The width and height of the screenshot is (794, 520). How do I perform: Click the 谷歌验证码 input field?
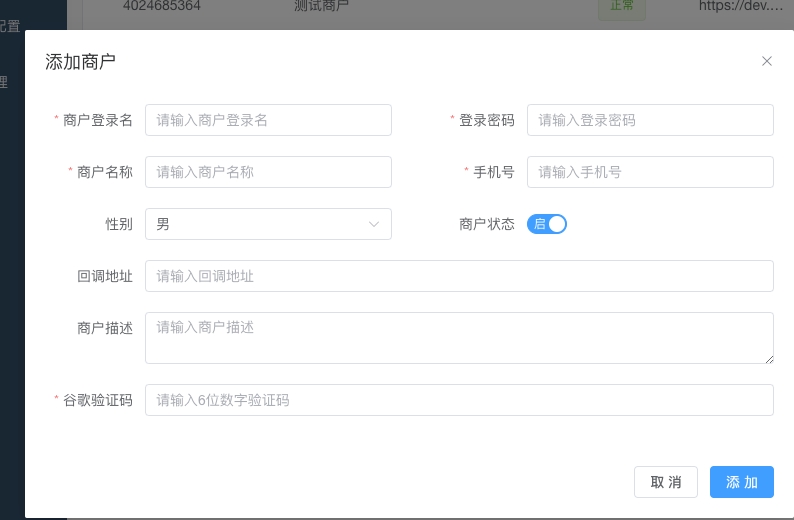point(459,400)
